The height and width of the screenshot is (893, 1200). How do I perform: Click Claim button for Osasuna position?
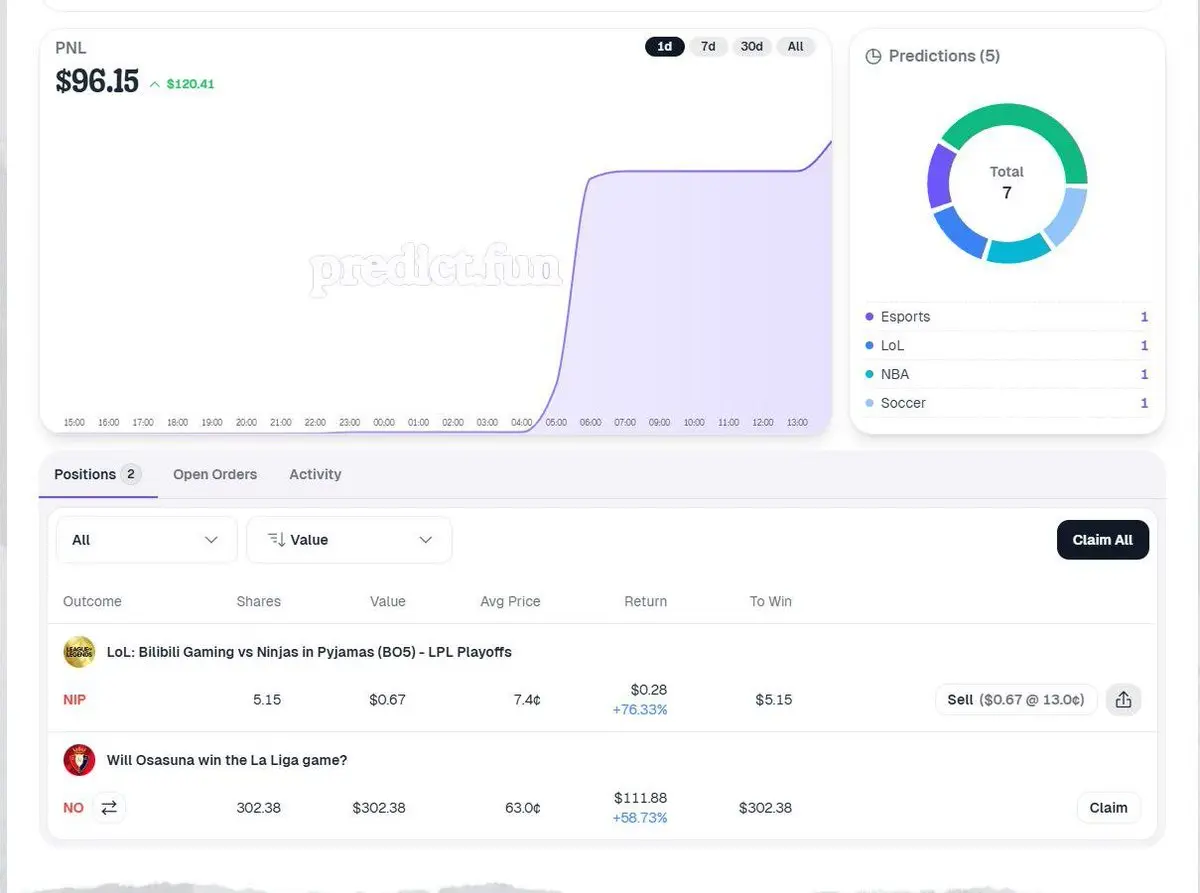coord(1108,808)
